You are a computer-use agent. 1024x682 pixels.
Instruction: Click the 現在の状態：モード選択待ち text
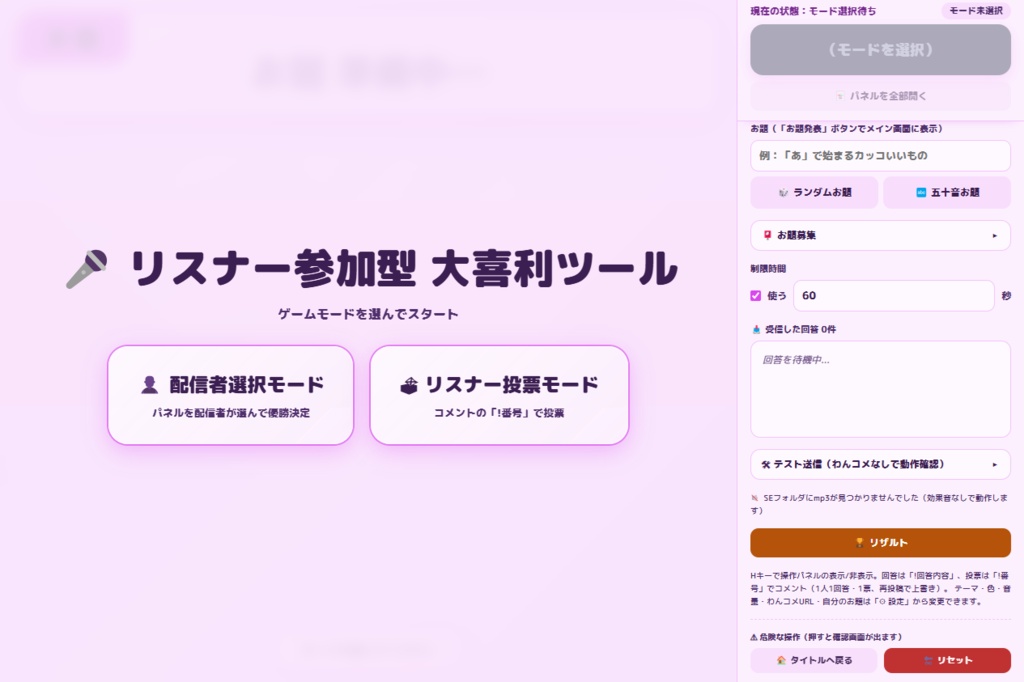click(x=813, y=10)
